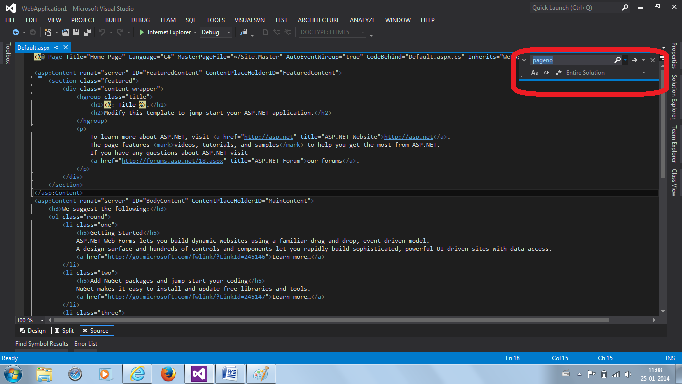This screenshot has height=384, width=682.
Task: Click the Open File toolbar icon
Action: [65, 32]
